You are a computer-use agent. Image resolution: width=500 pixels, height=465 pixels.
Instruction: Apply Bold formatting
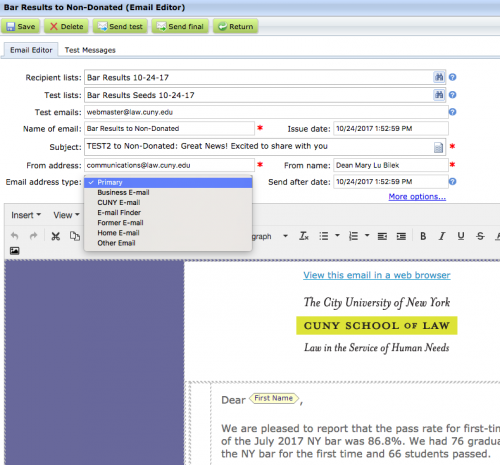[x=423, y=236]
